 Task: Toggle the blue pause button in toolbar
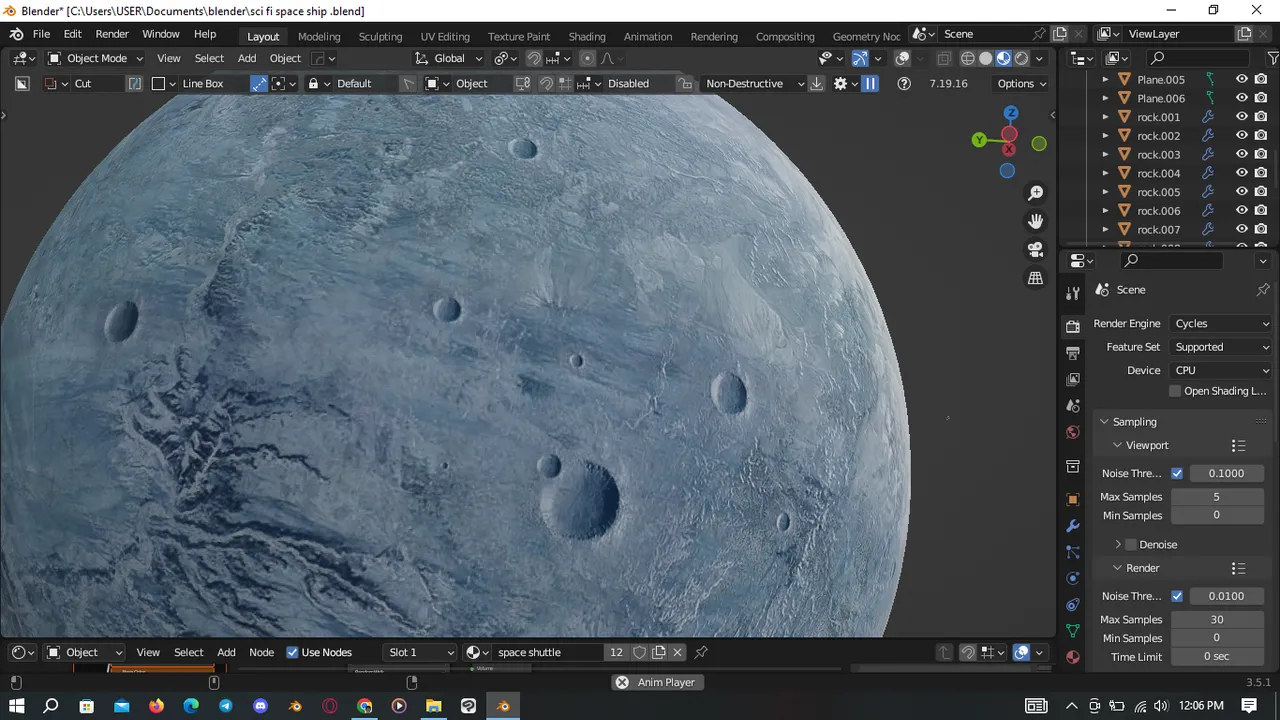[x=870, y=84]
